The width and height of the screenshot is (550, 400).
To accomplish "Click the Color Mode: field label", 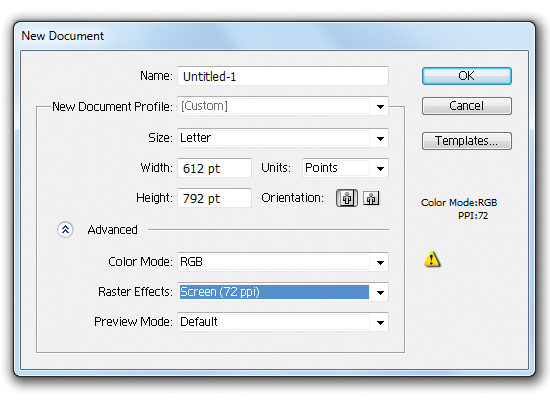I will 140,262.
